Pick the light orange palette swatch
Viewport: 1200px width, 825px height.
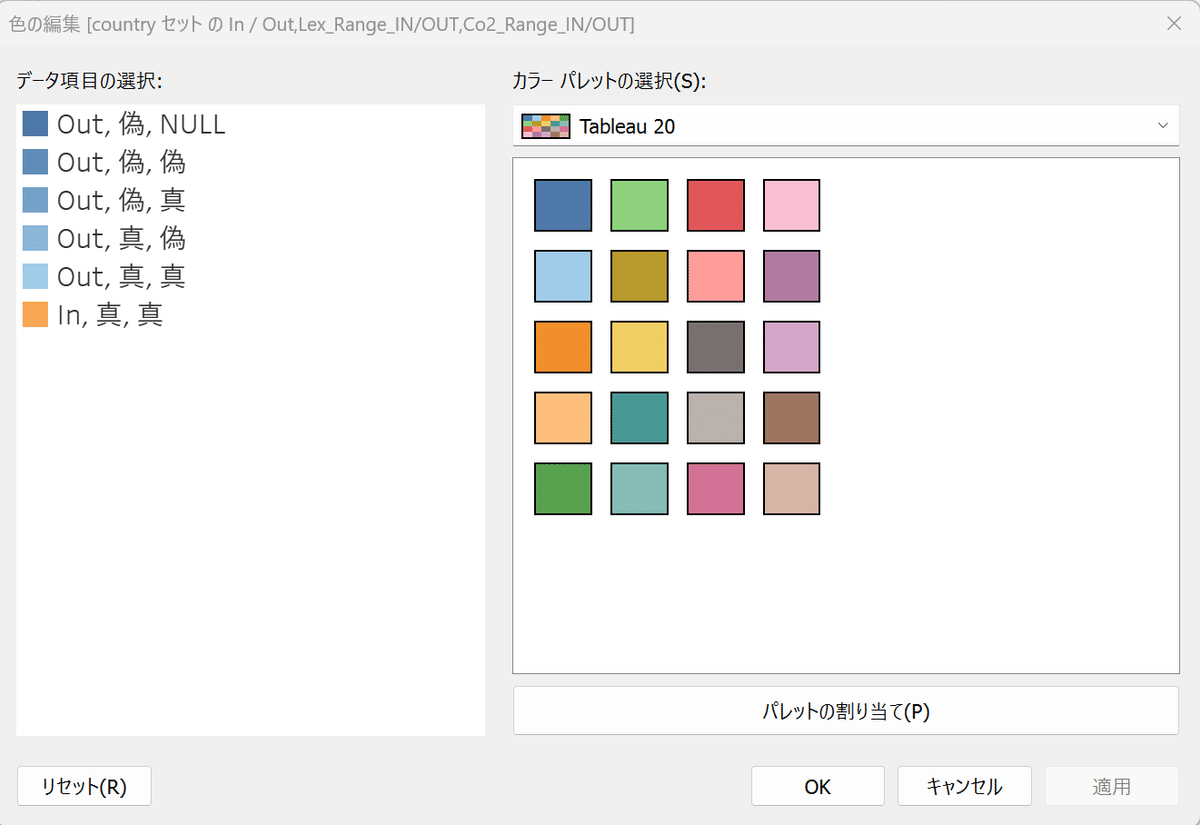[563, 418]
